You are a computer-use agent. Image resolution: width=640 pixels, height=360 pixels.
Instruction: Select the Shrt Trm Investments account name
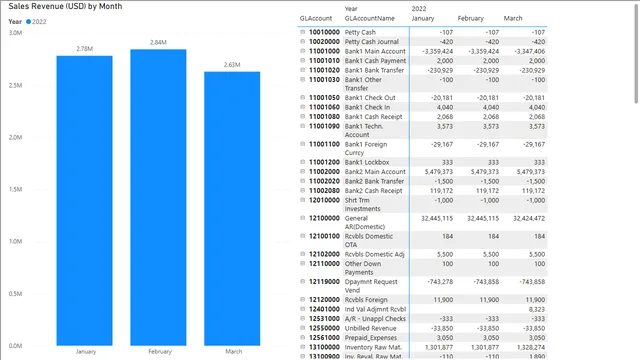pyautogui.click(x=362, y=204)
